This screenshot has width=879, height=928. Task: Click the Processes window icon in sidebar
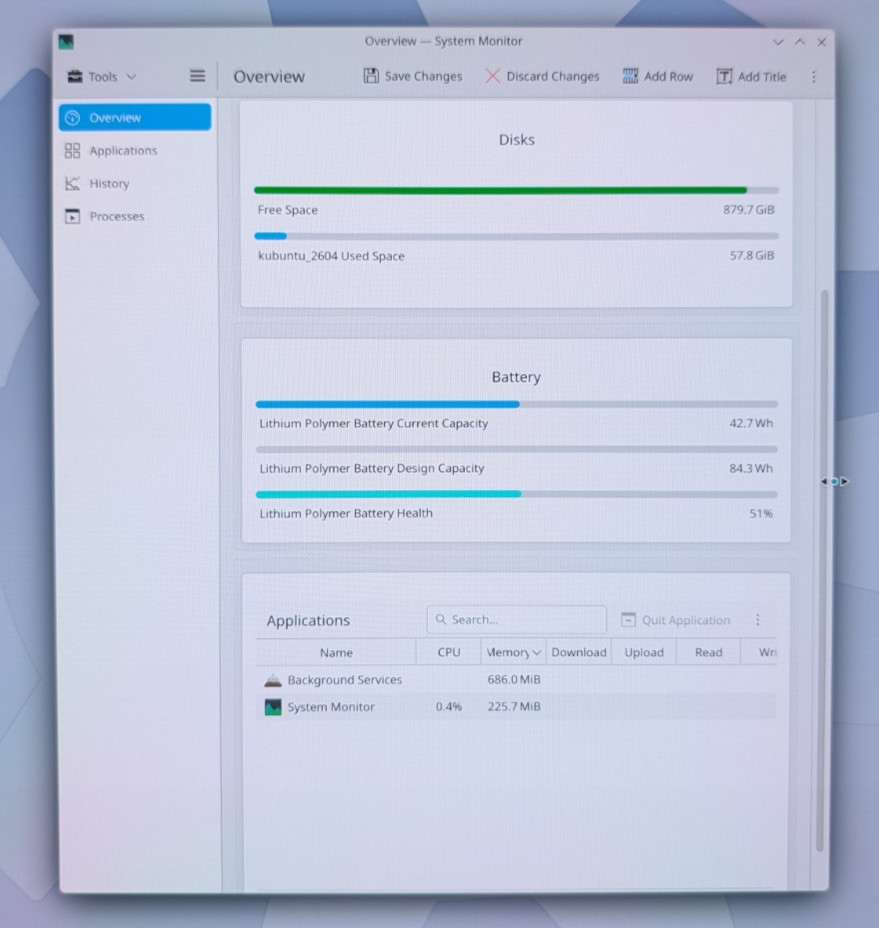click(72, 216)
